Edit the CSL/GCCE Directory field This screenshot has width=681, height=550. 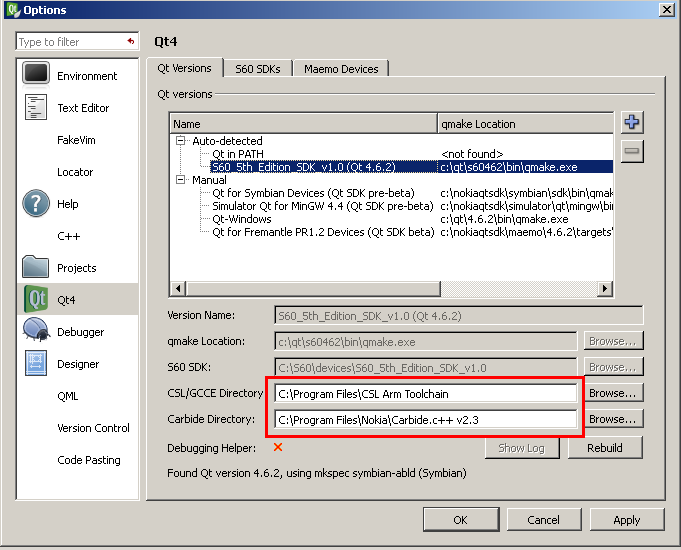tap(426, 394)
